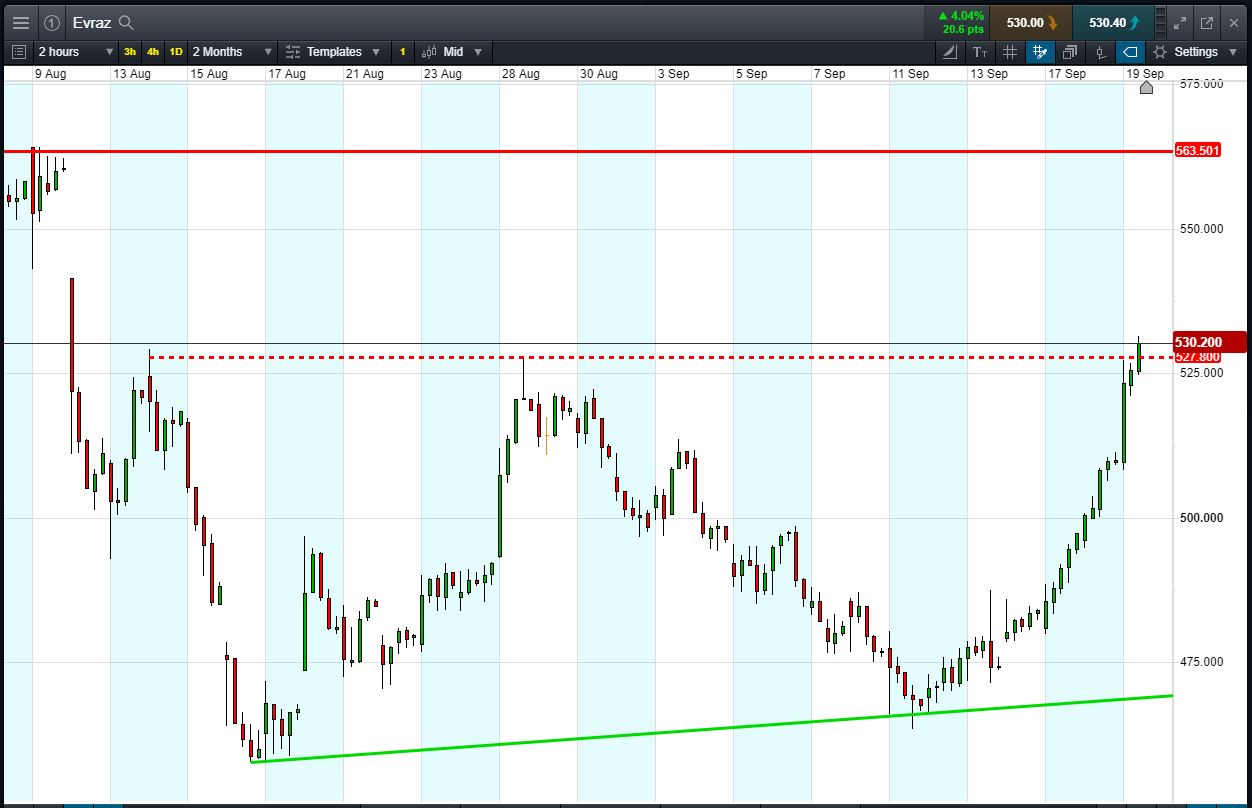Maximize the chart with expand arrows icon
The height and width of the screenshot is (808, 1252).
(x=1180, y=22)
